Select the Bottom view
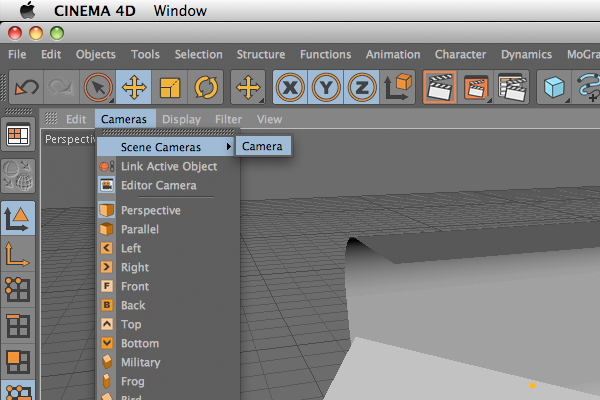This screenshot has height=400, width=600. point(168,344)
